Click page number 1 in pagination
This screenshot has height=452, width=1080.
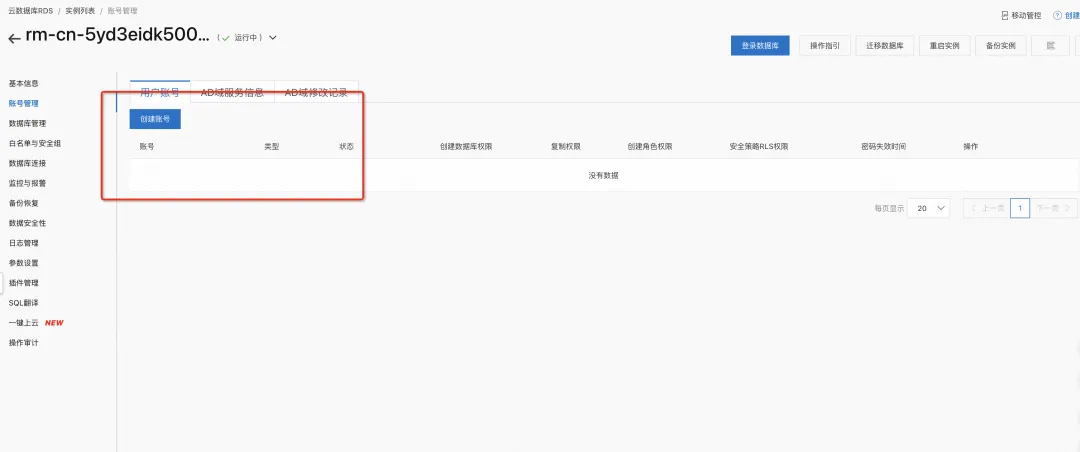point(1020,208)
